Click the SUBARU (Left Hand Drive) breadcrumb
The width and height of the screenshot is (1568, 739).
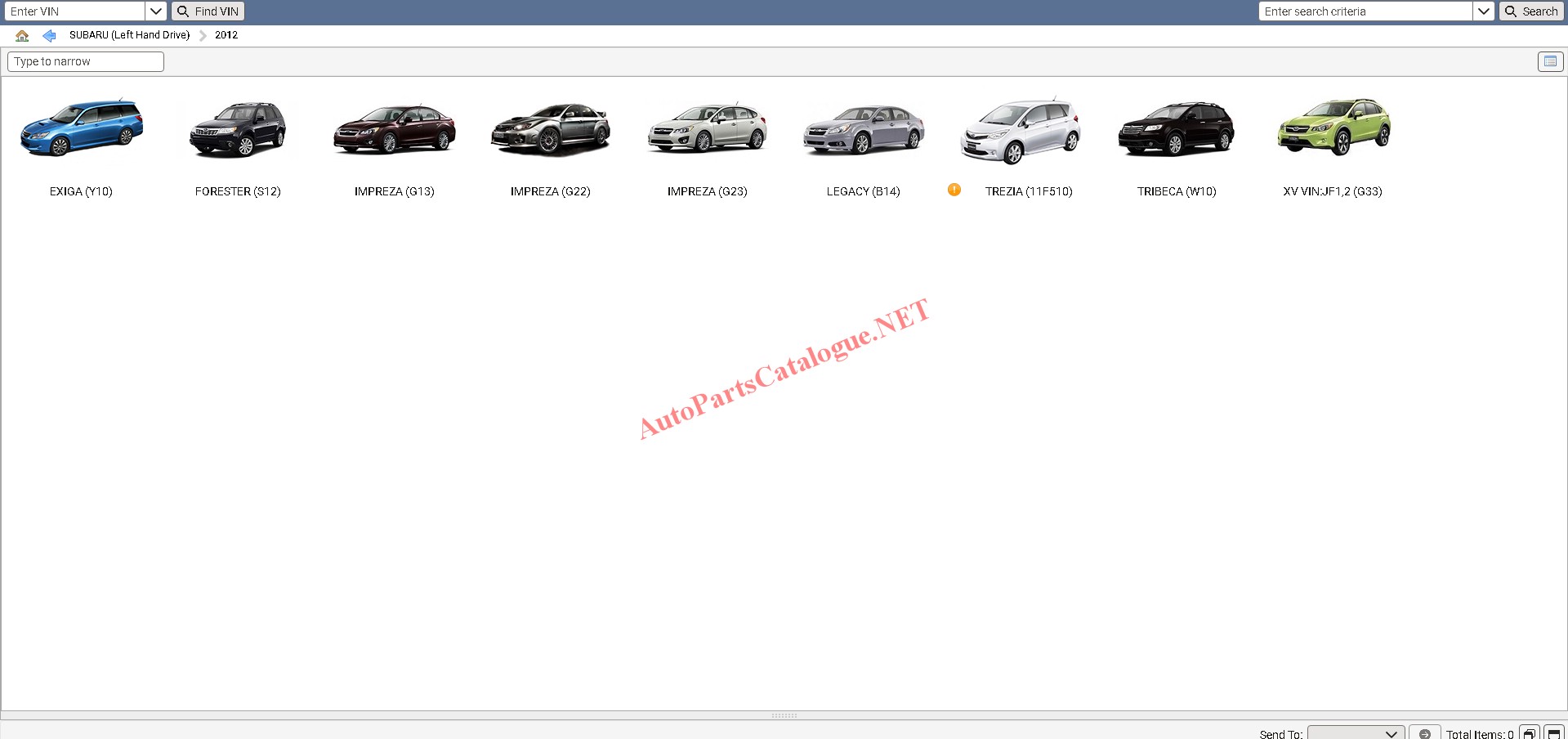click(x=129, y=35)
